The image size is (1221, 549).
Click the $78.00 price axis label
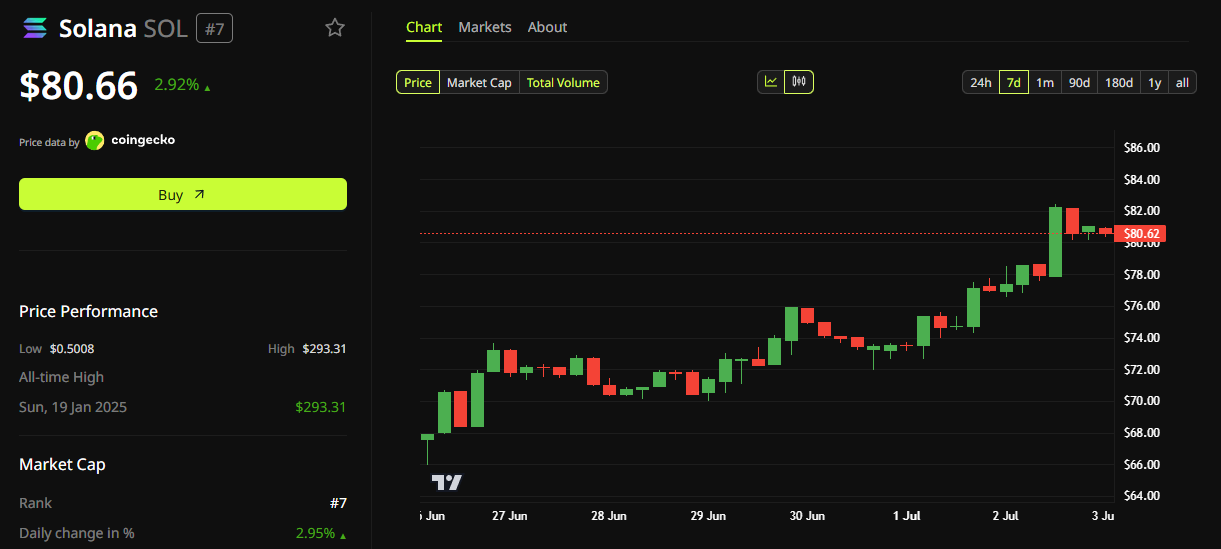coord(1142,274)
